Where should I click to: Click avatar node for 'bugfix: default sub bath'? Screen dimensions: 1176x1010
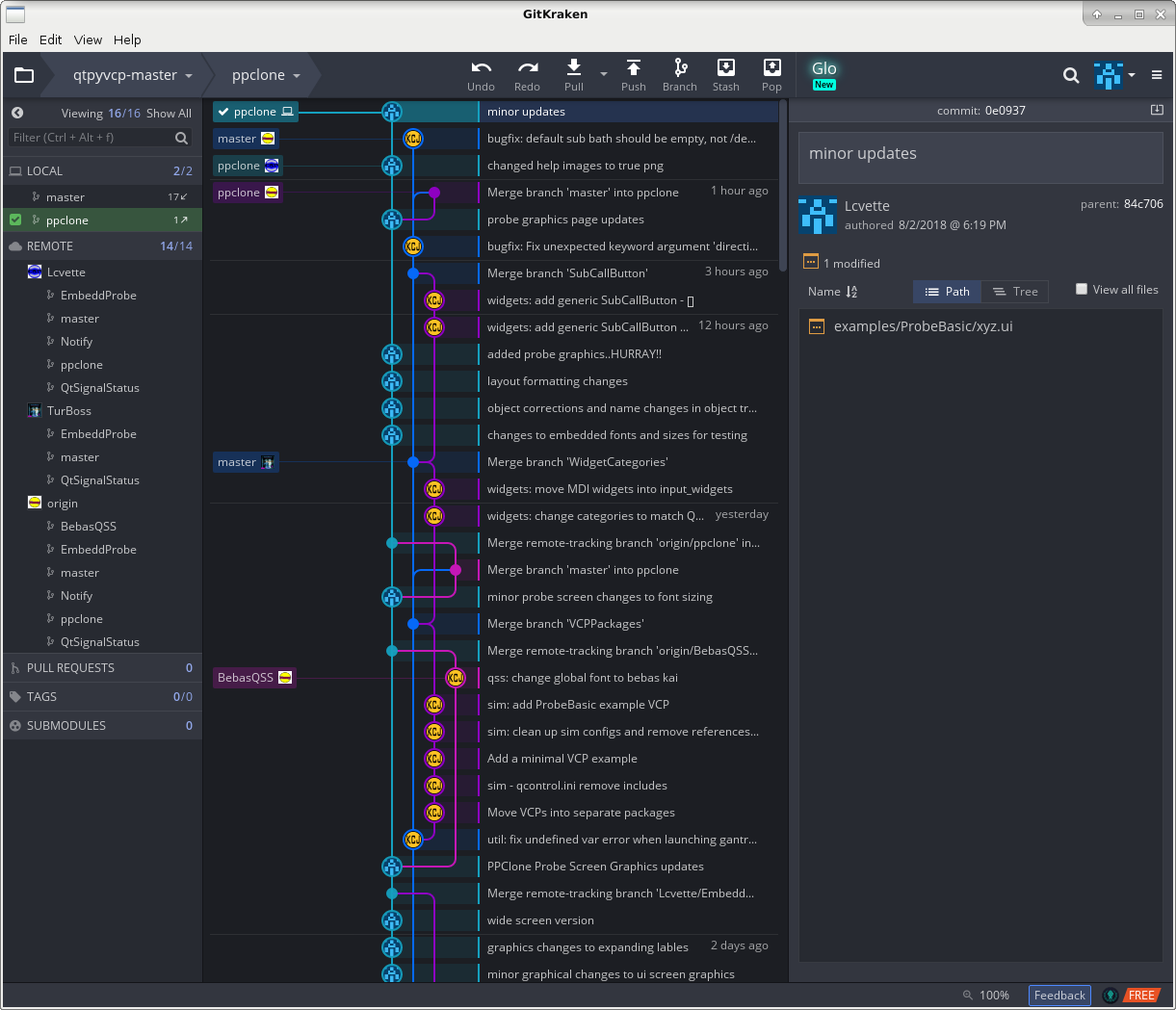pos(413,139)
